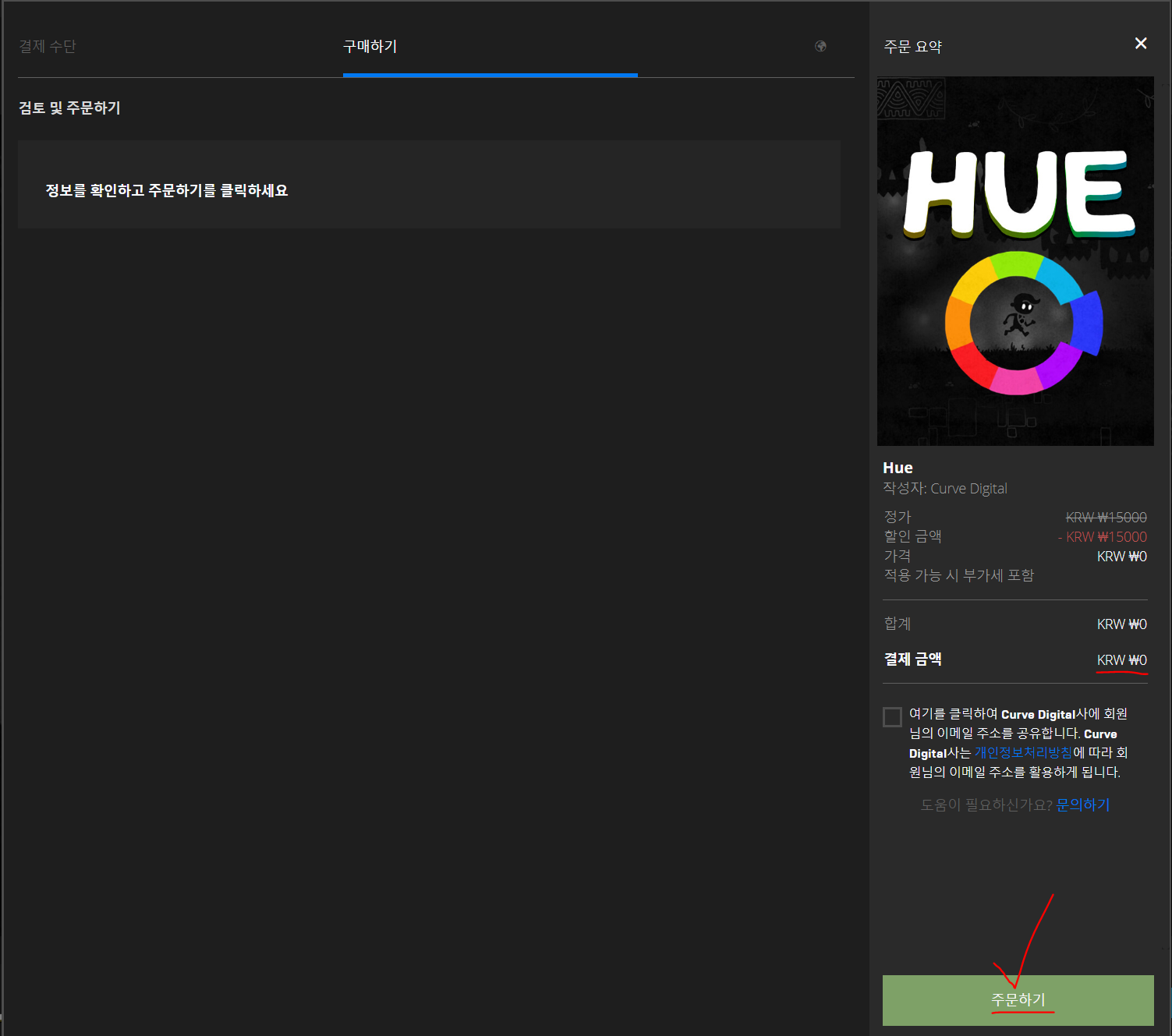
Task: Click the 검토 및 주문하기 heading
Action: click(x=70, y=108)
